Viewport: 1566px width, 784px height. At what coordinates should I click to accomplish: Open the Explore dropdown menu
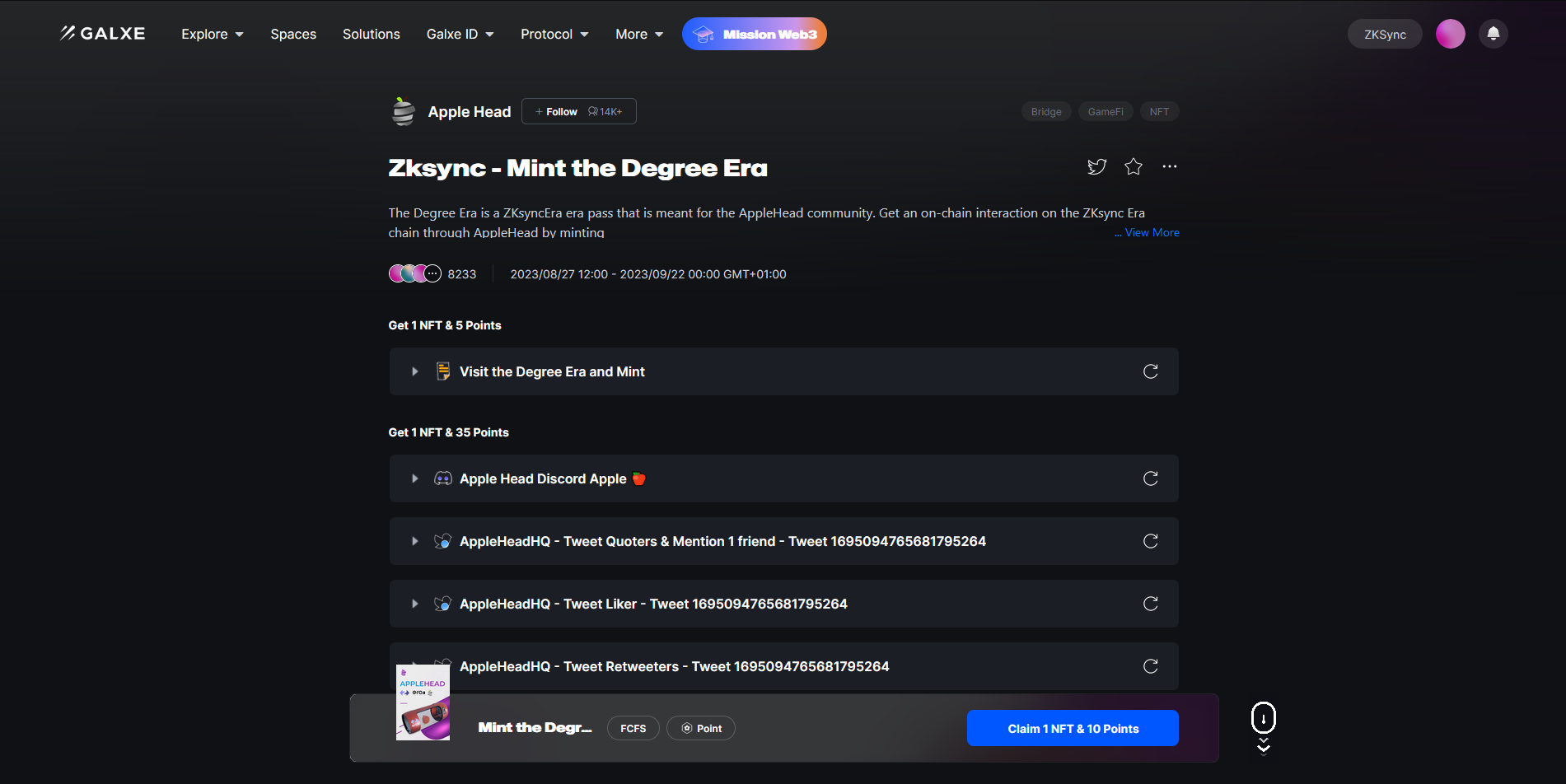[x=212, y=35]
